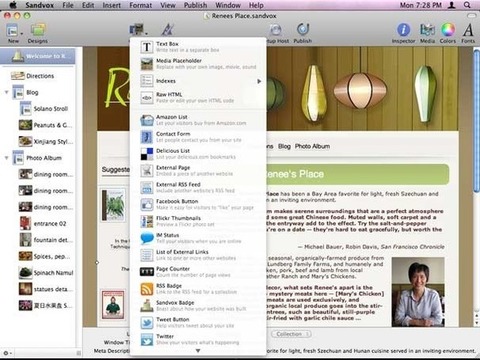Open the Collection popup button
480x360 pixels.
[291, 334]
